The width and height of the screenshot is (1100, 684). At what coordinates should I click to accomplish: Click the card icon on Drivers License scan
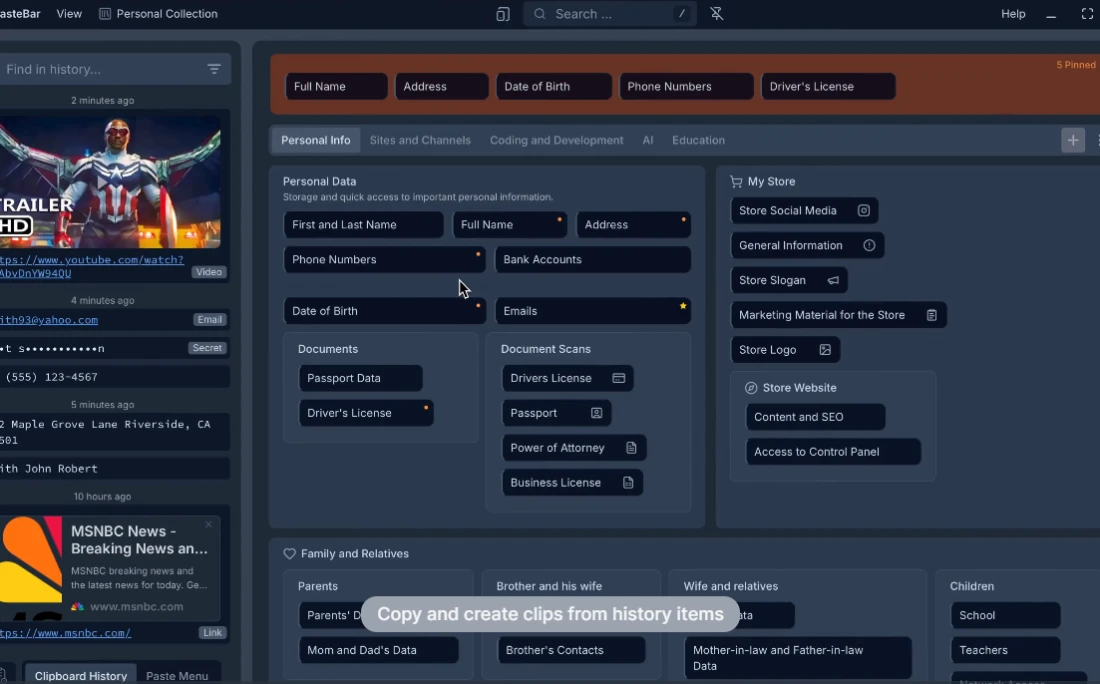(x=618, y=379)
